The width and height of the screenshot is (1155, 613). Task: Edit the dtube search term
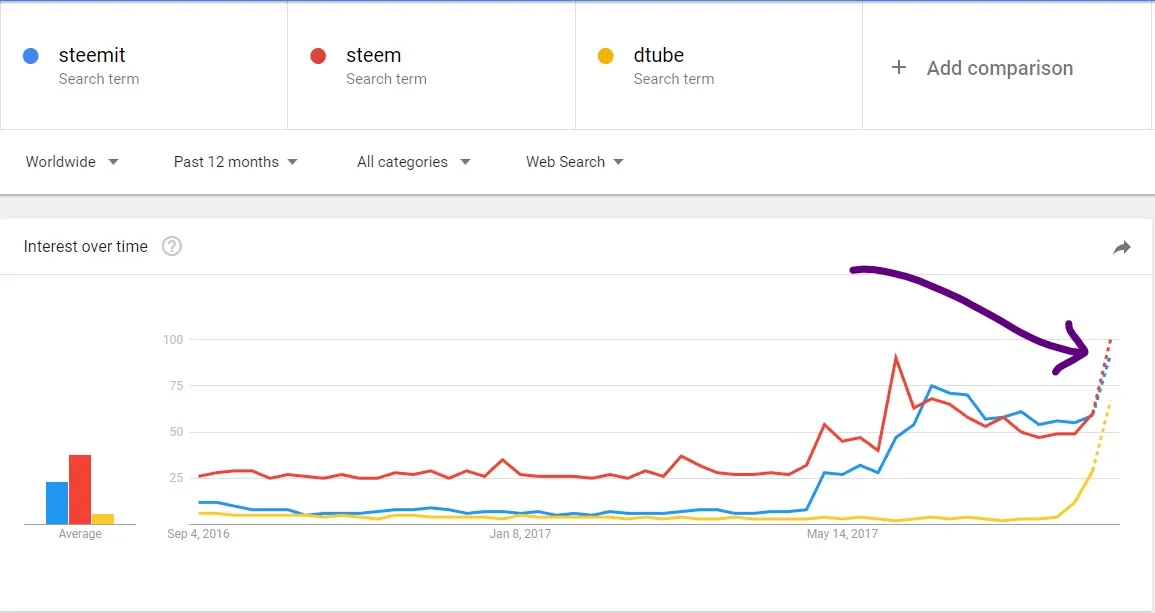[x=718, y=66]
